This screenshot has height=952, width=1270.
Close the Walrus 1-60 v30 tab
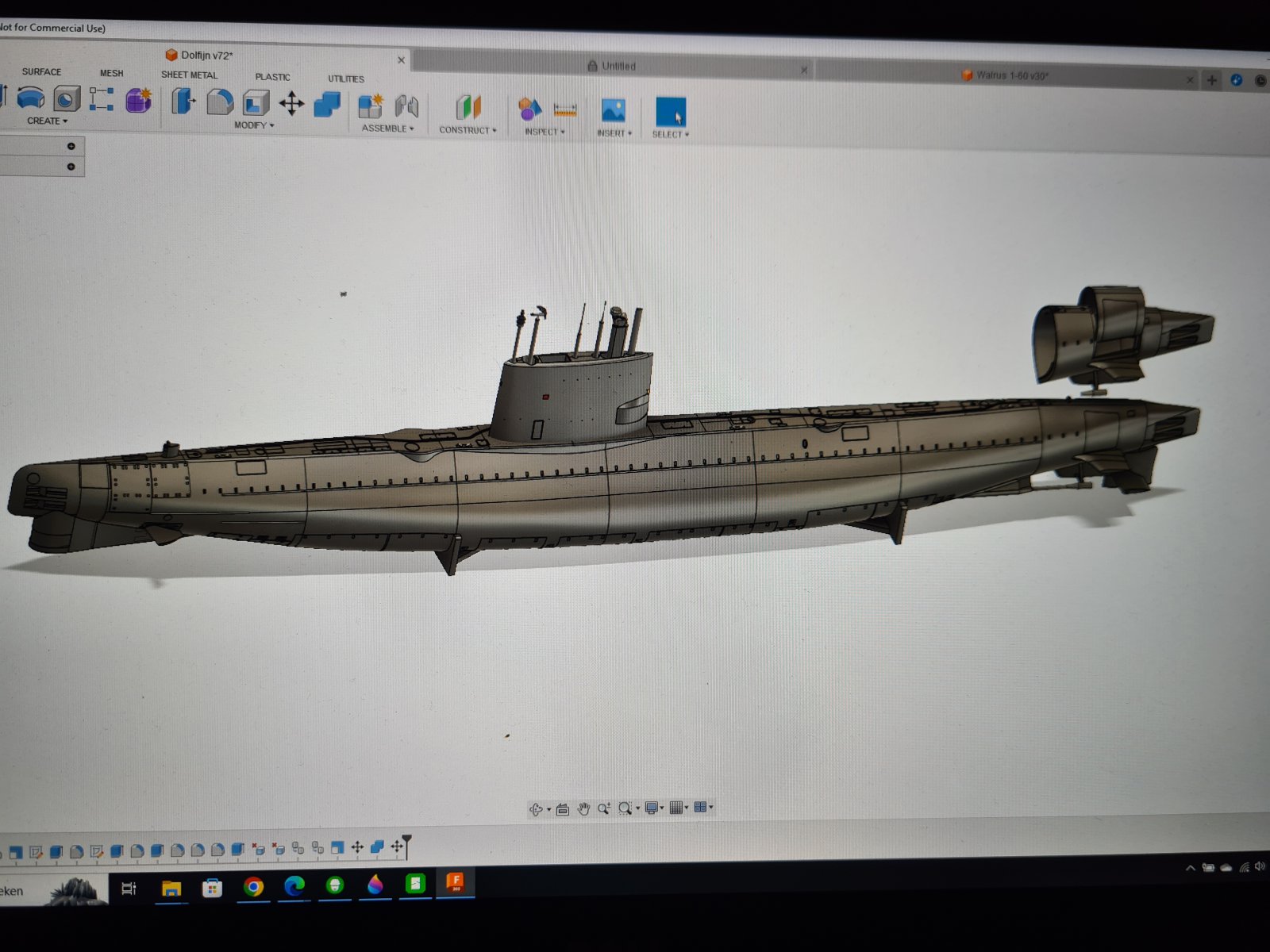pyautogui.click(x=1189, y=80)
